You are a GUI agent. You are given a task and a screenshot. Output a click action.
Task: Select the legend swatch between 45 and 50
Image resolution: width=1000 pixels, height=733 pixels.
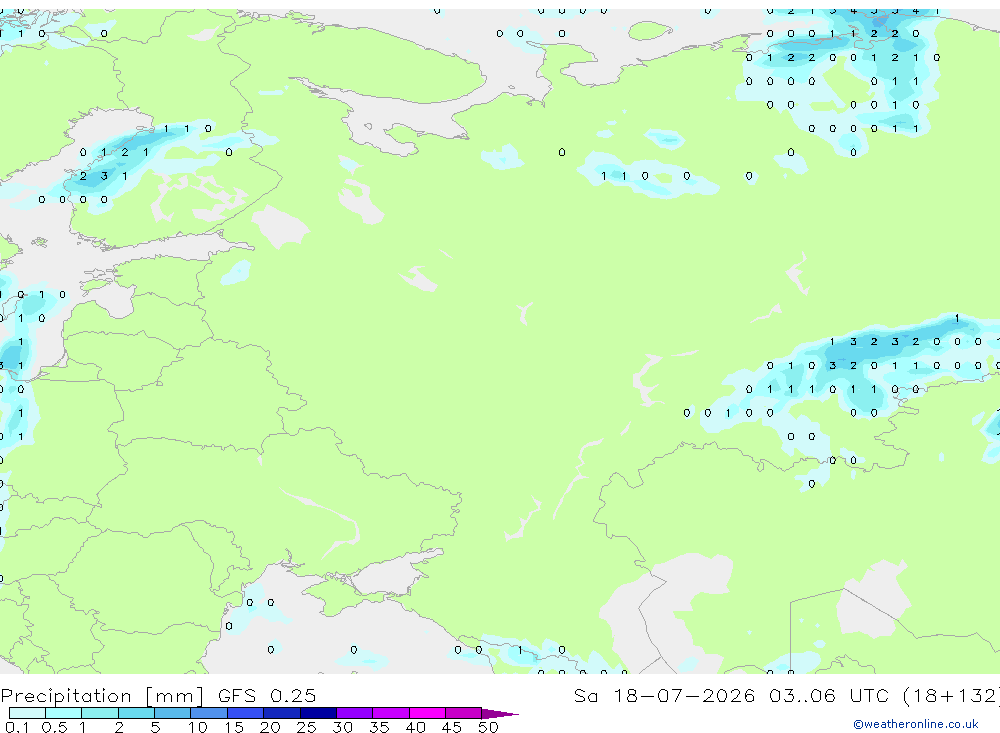(464, 713)
